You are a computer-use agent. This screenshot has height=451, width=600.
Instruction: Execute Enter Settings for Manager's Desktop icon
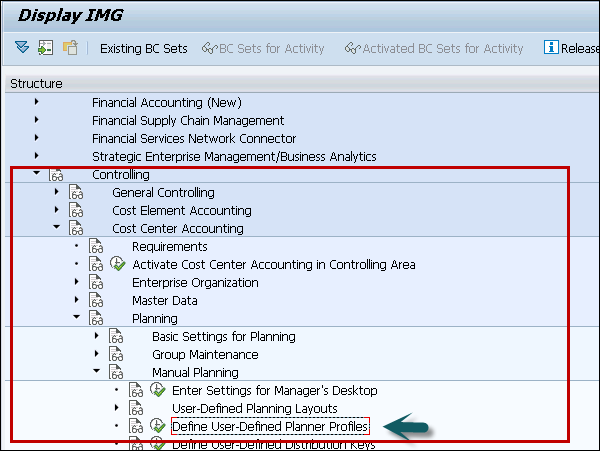click(x=157, y=391)
